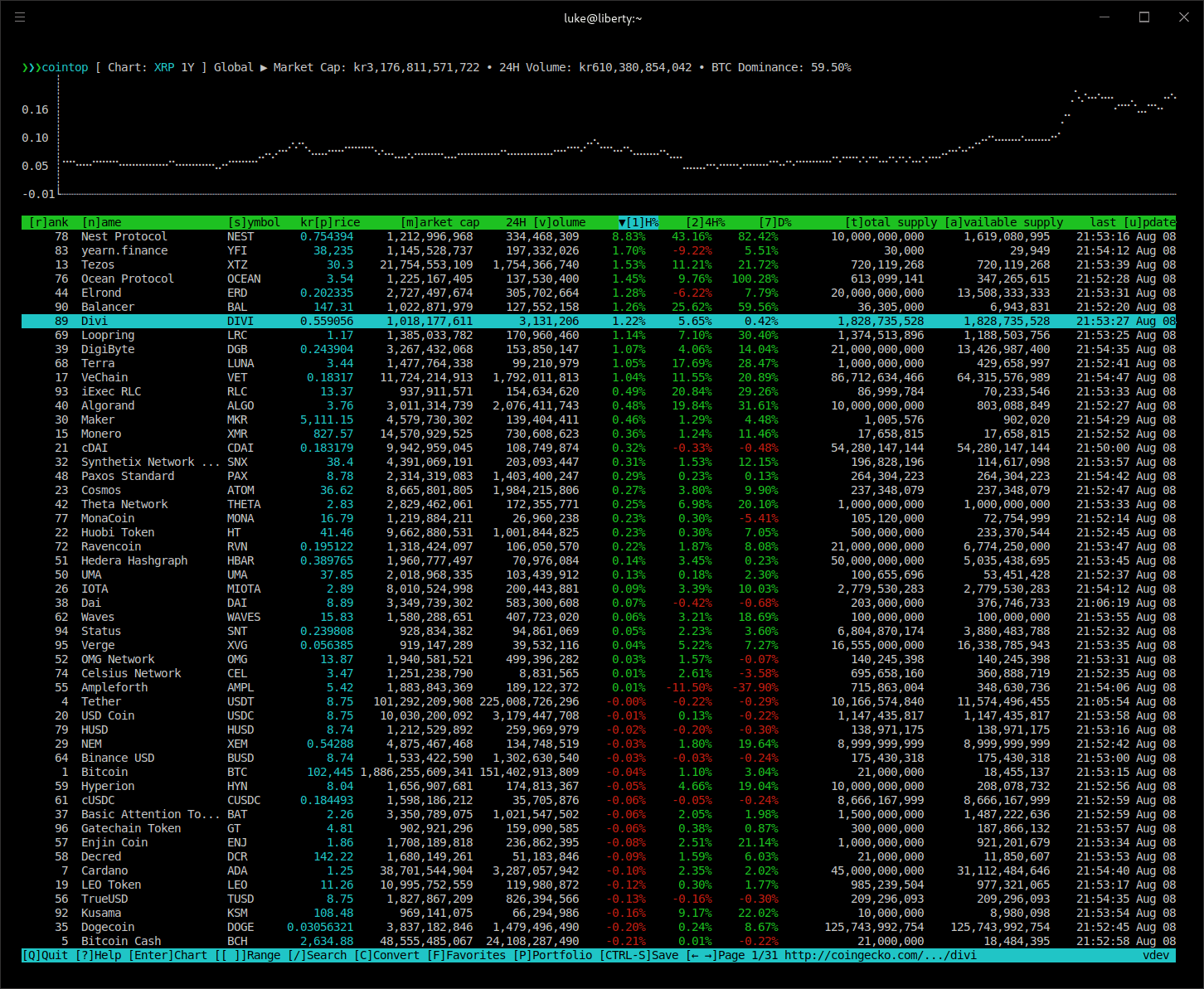1204x989 pixels.
Task: Click the Chart: XRP 1Y label
Action: pos(151,67)
